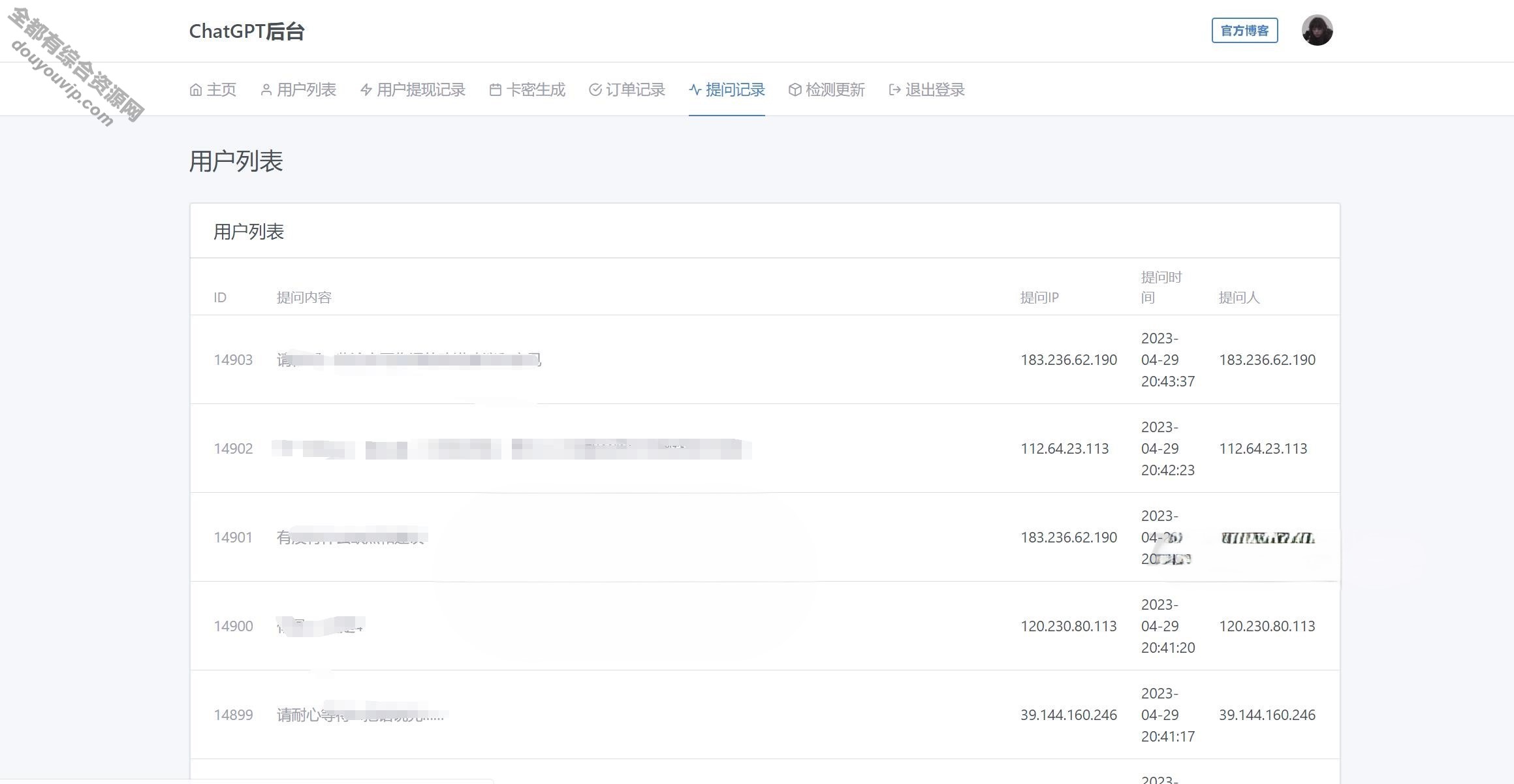Image resolution: width=1514 pixels, height=784 pixels.
Task: Click the activity icon beside 提问记录
Action: (x=695, y=90)
